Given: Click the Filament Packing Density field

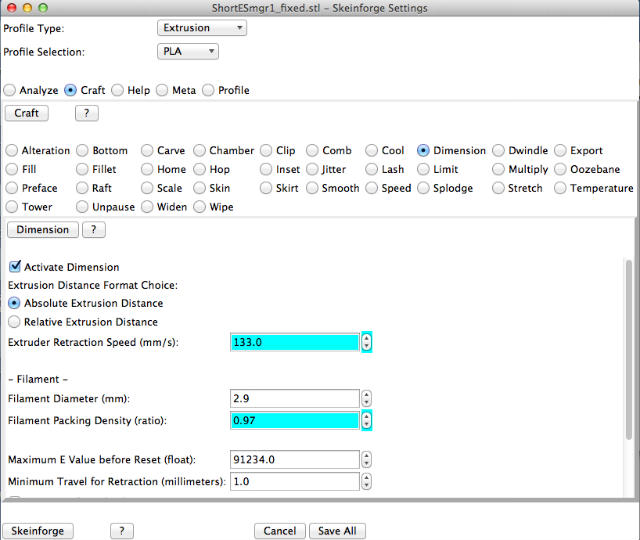Looking at the screenshot, I should (295, 420).
